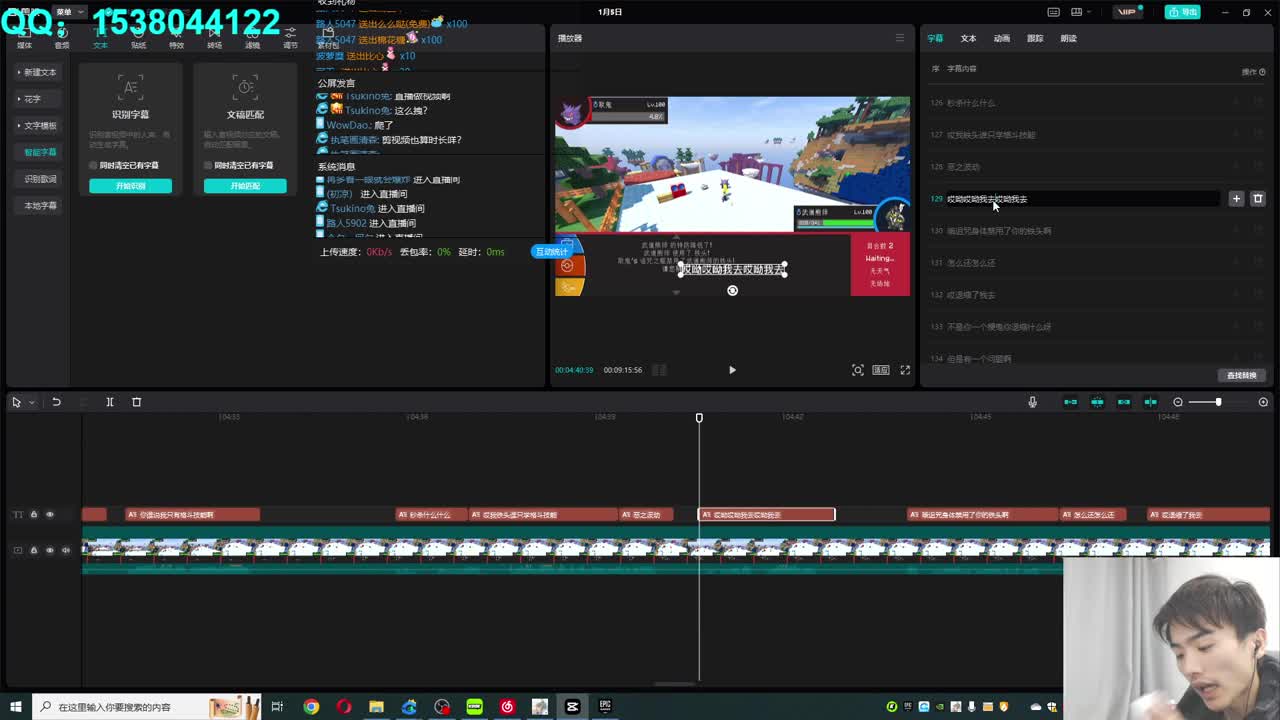Viewport: 1280px width, 720px height.
Task: Click the Windows Start button
Action: pyautogui.click(x=15, y=707)
